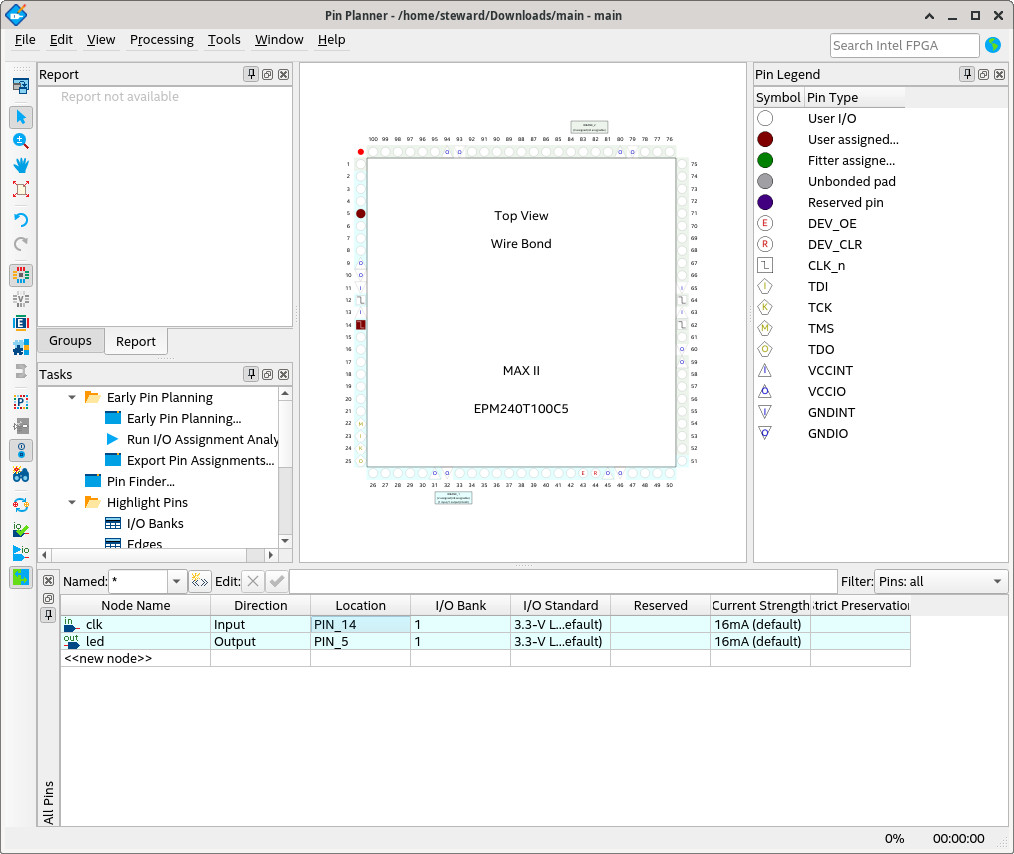Click the Edit value text field
Viewport: 1014px width, 854px height.
point(563,581)
